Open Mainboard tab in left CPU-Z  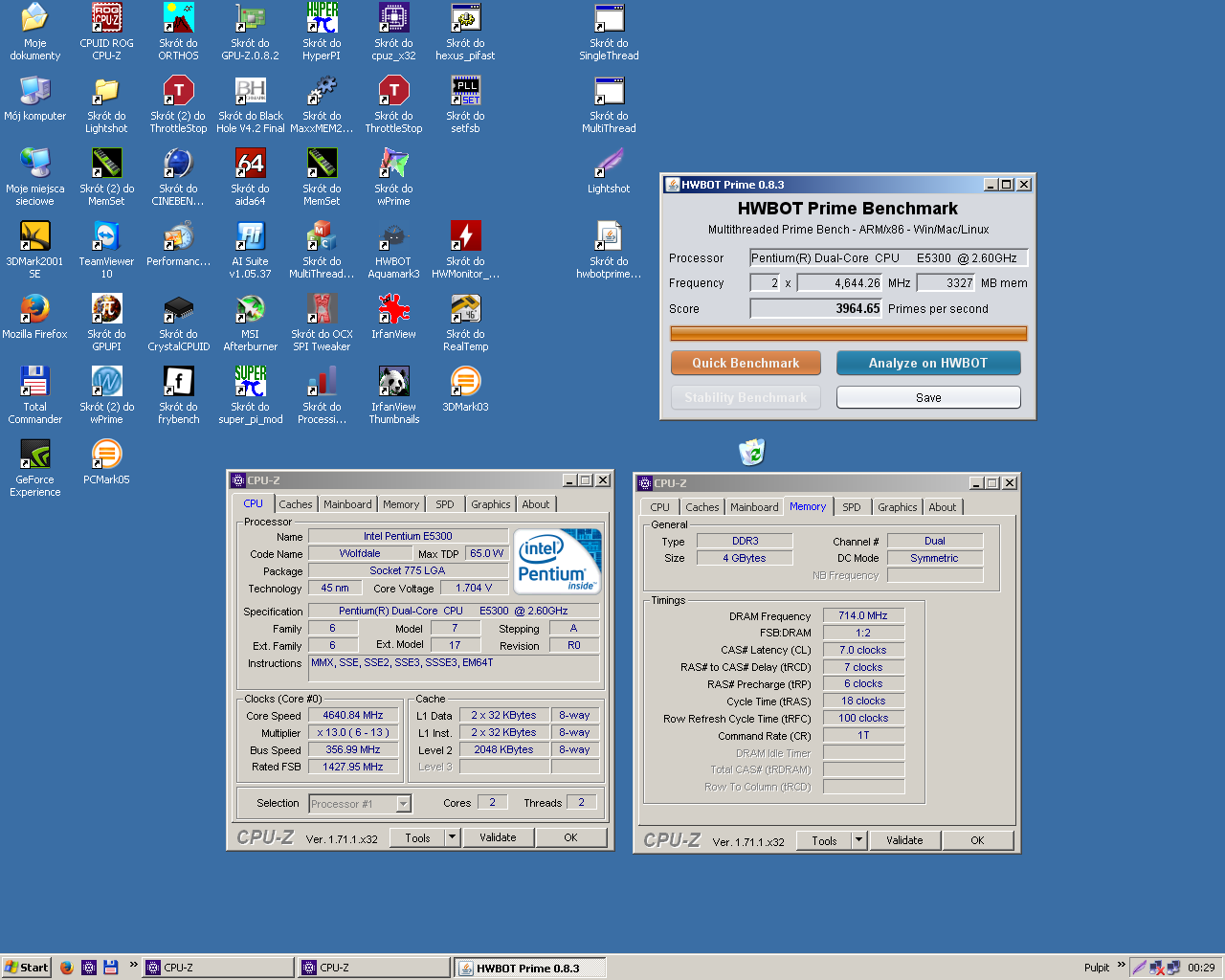click(347, 504)
